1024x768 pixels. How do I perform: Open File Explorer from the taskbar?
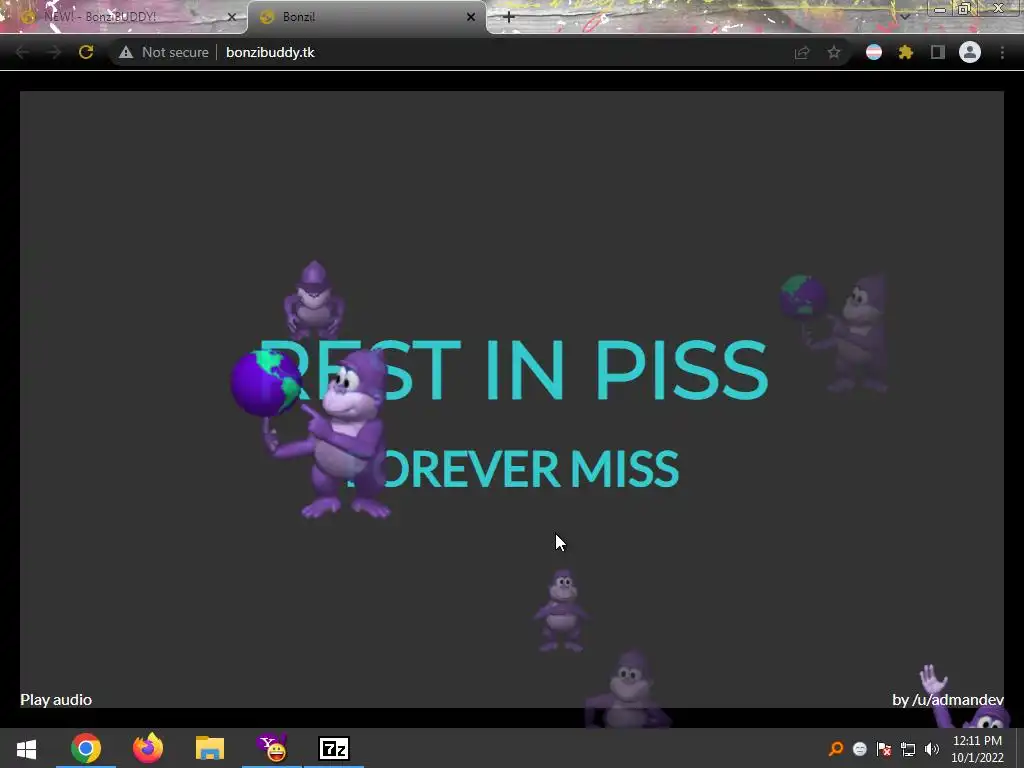[x=210, y=748]
